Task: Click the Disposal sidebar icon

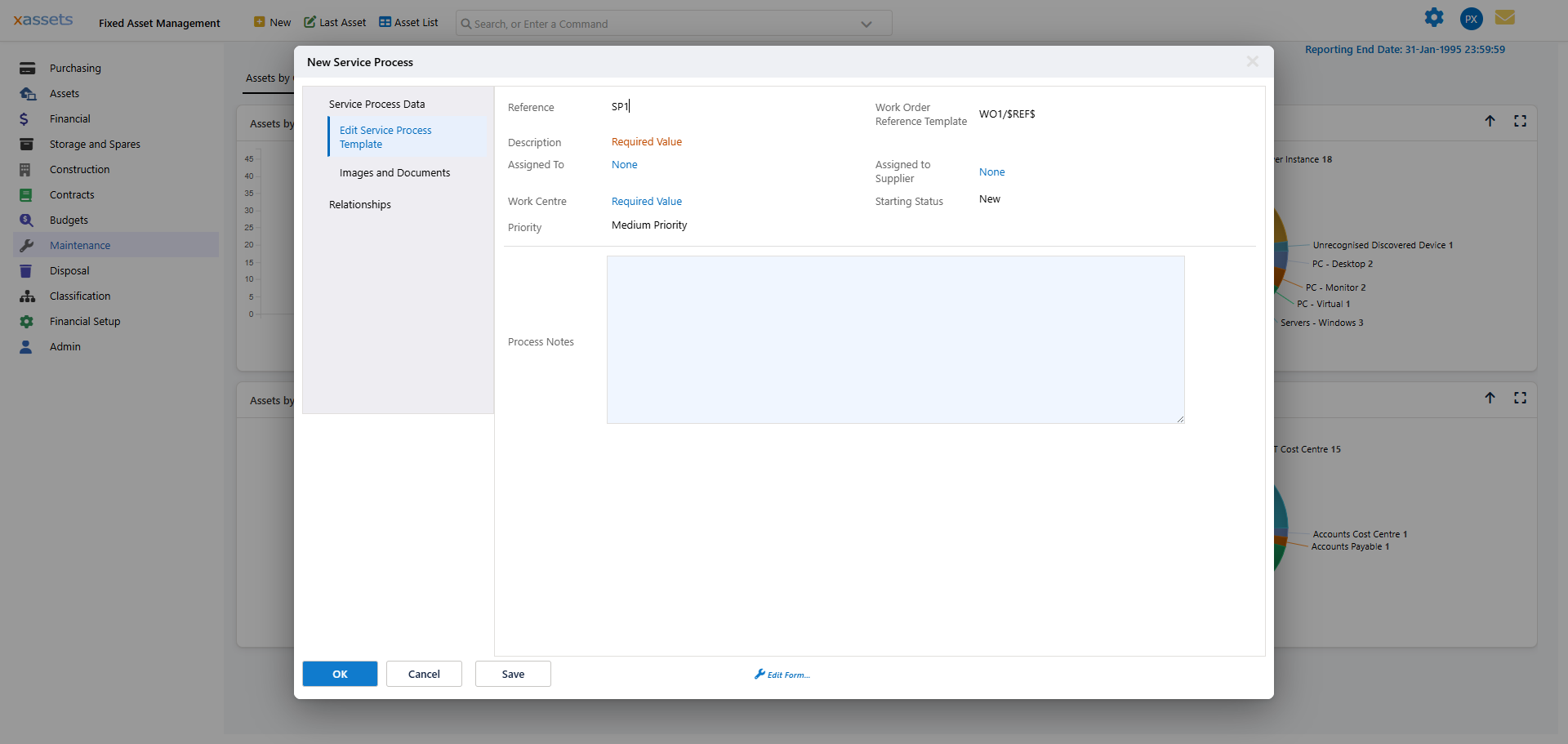Action: click(27, 270)
